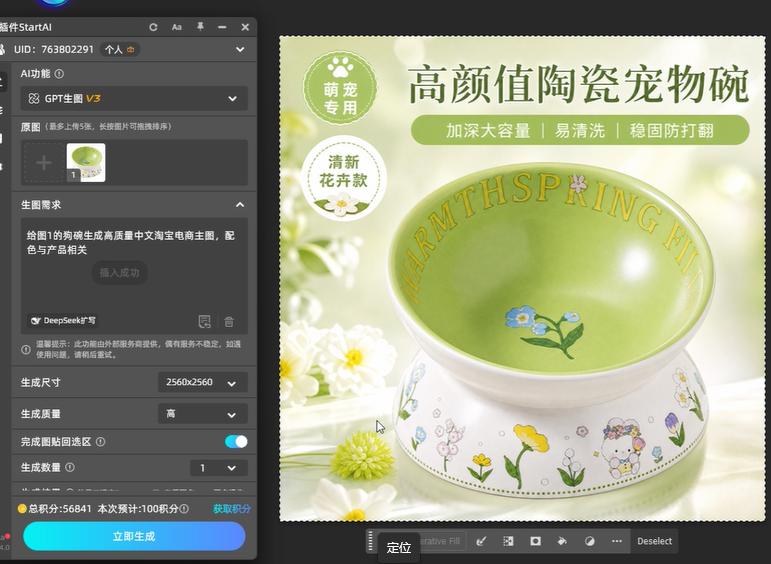Image resolution: width=771 pixels, height=564 pixels.
Task: Click the user avatar icon beside UID
Action: (x=2, y=49)
